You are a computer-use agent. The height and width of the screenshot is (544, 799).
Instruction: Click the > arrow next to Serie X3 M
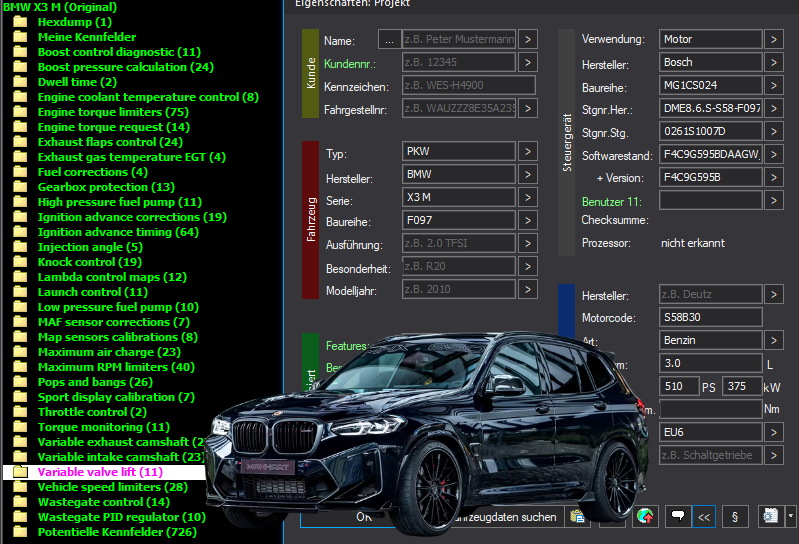tap(528, 197)
